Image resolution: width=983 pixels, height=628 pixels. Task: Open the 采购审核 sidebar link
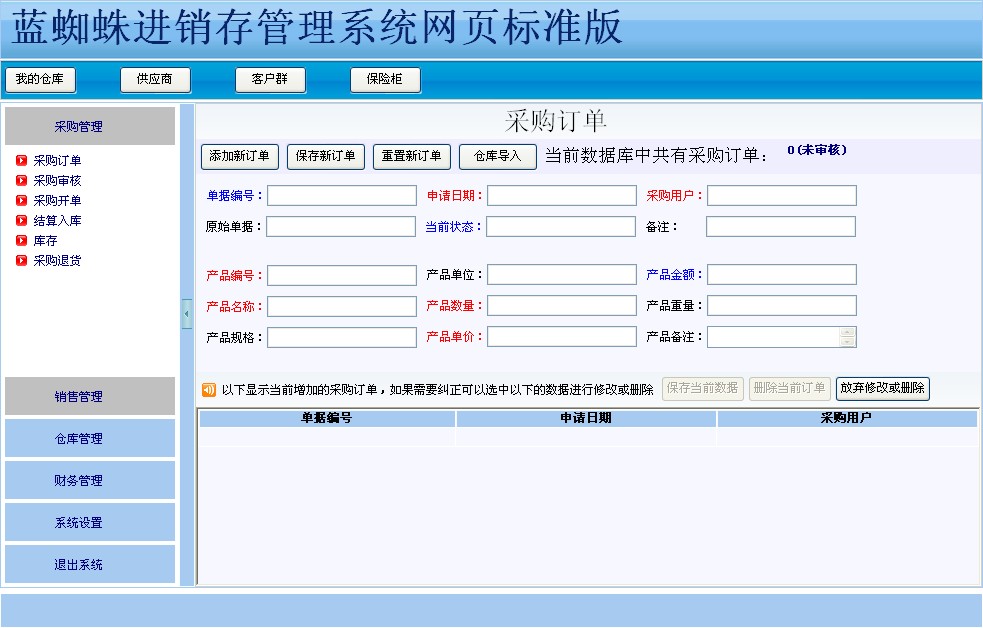[x=57, y=181]
